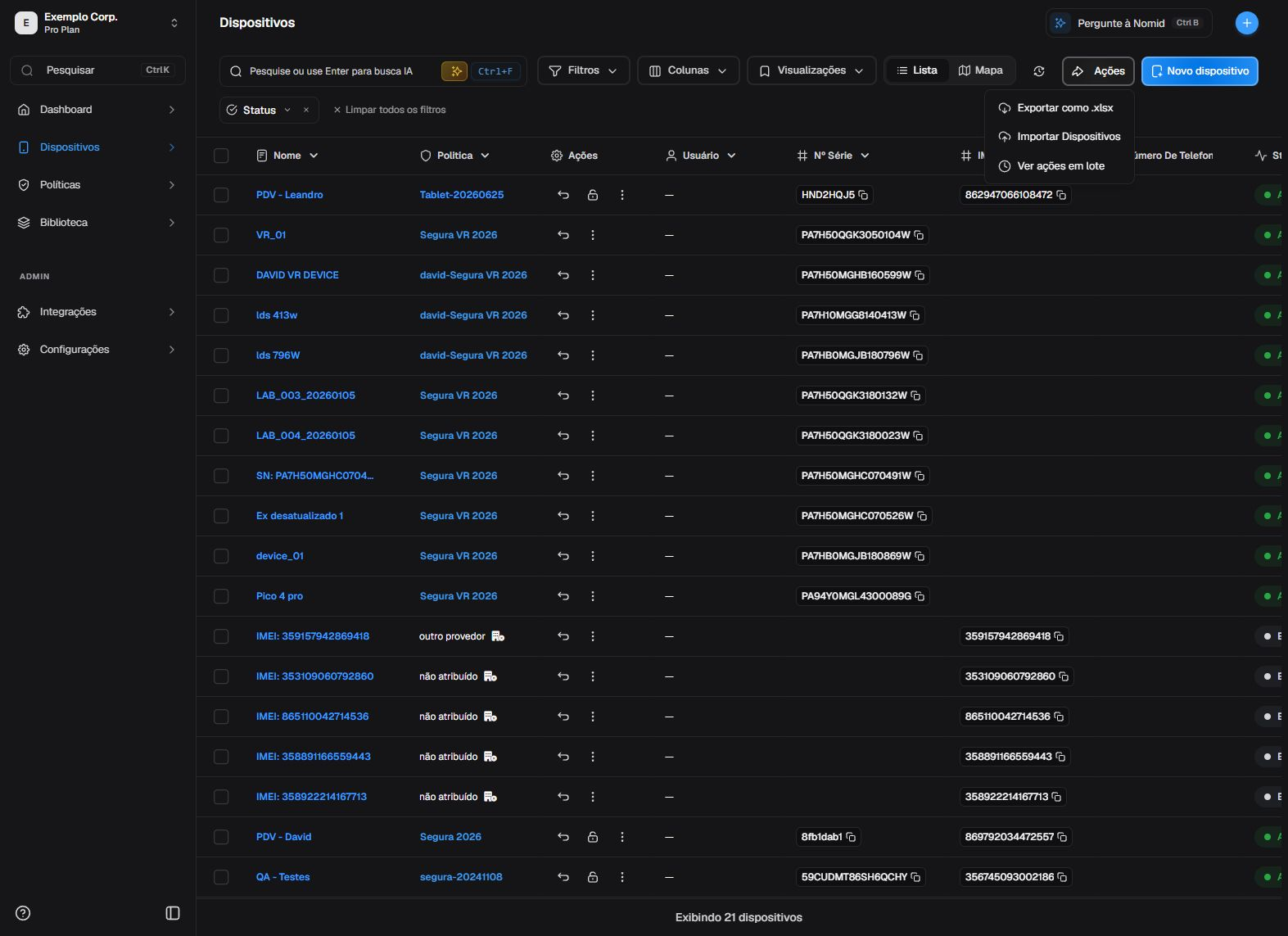Click the sidebar Pesquisar field
1288x936 pixels.
pos(97,70)
